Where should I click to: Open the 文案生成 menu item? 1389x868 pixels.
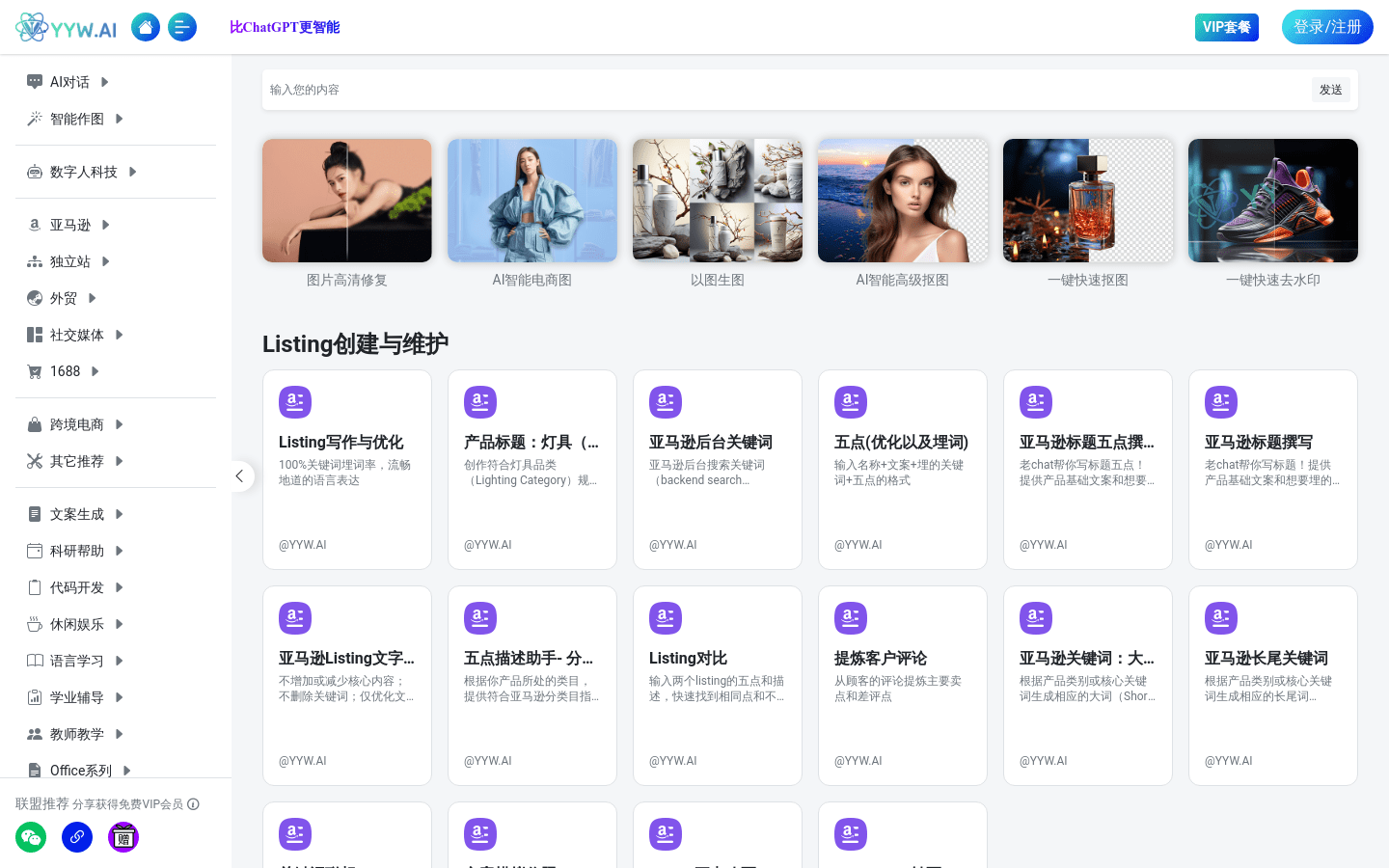point(116,514)
